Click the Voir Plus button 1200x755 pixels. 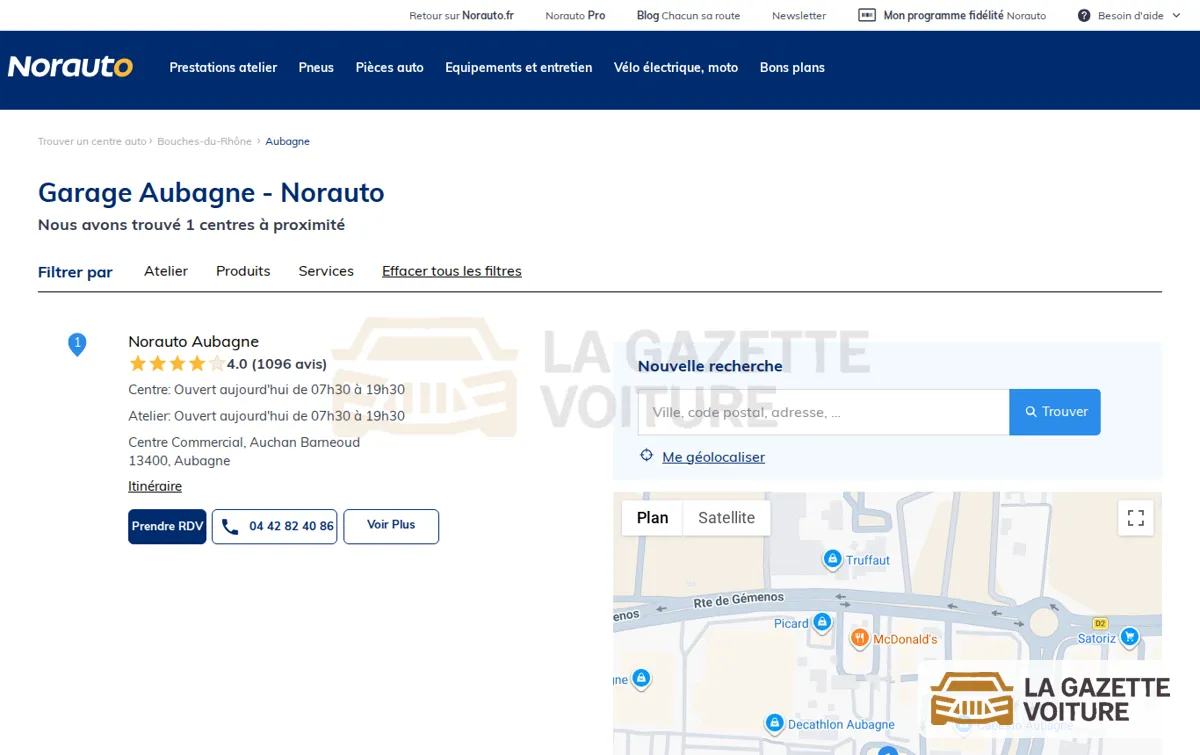(391, 526)
